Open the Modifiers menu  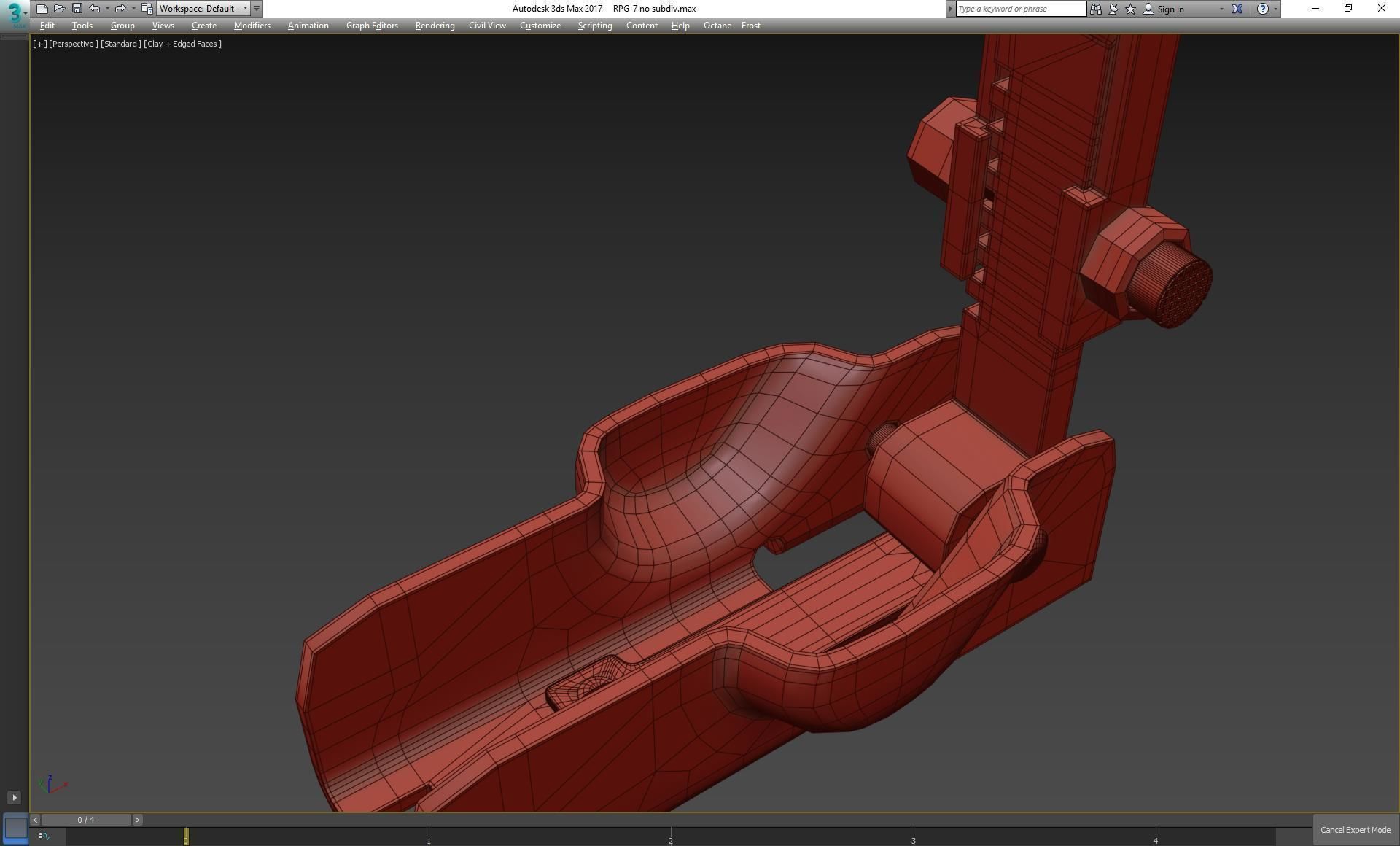click(252, 26)
